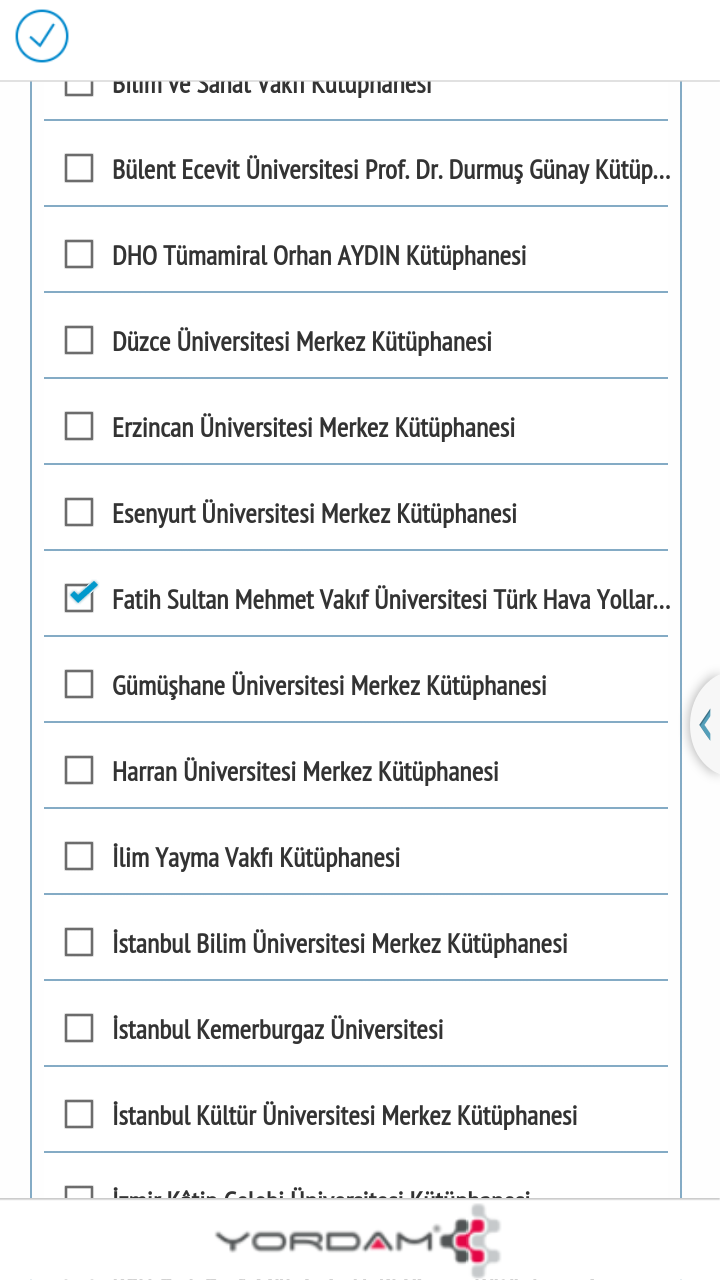Tap the İlim Yayma Vakfı Kütüphanesi label

coord(256,858)
